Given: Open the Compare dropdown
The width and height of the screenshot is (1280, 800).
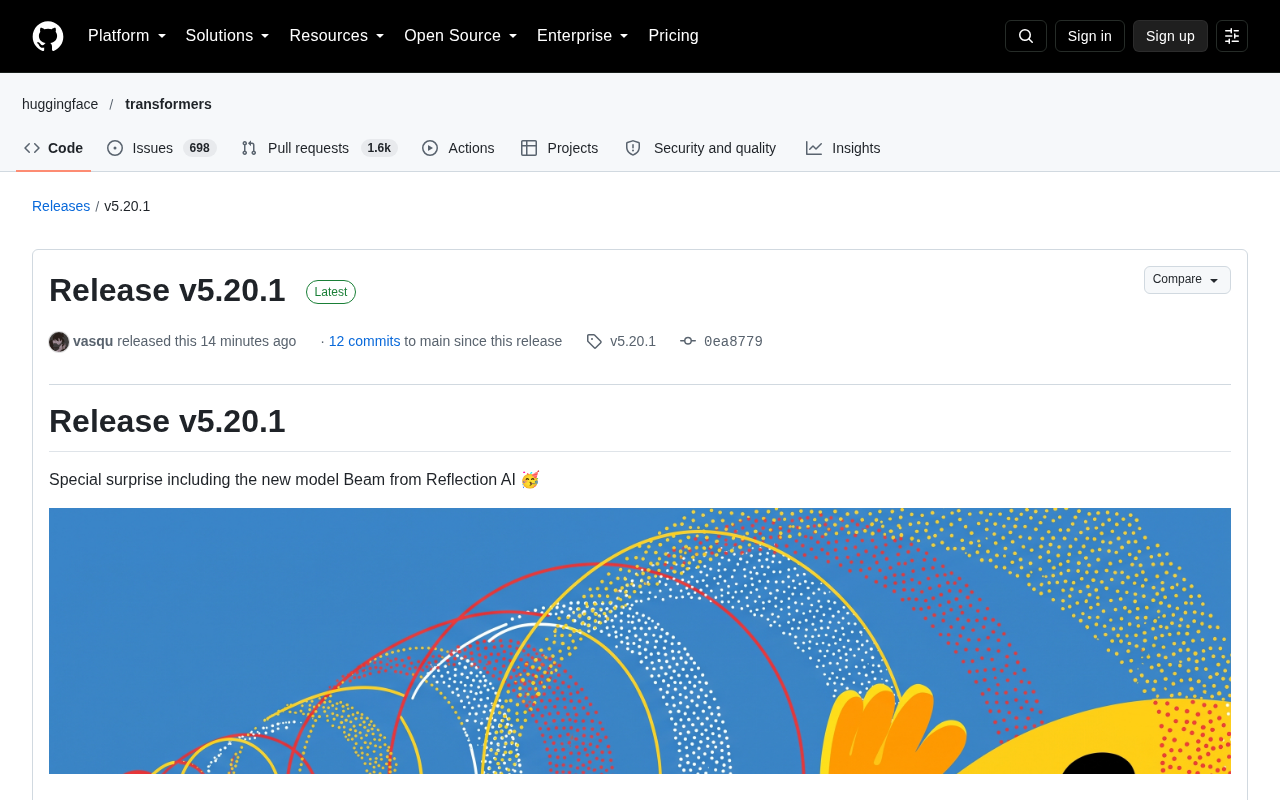Looking at the screenshot, I should pyautogui.click(x=1187, y=280).
